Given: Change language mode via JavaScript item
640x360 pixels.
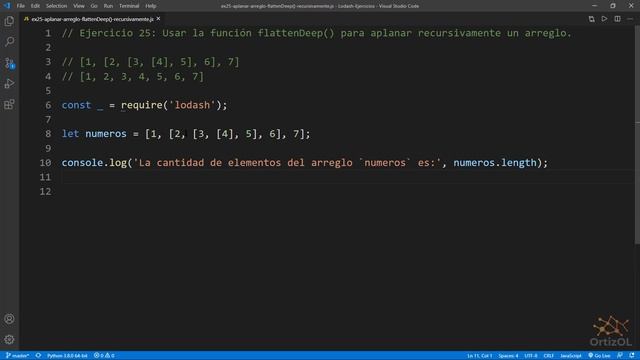Looking at the screenshot, I should click(571, 356).
